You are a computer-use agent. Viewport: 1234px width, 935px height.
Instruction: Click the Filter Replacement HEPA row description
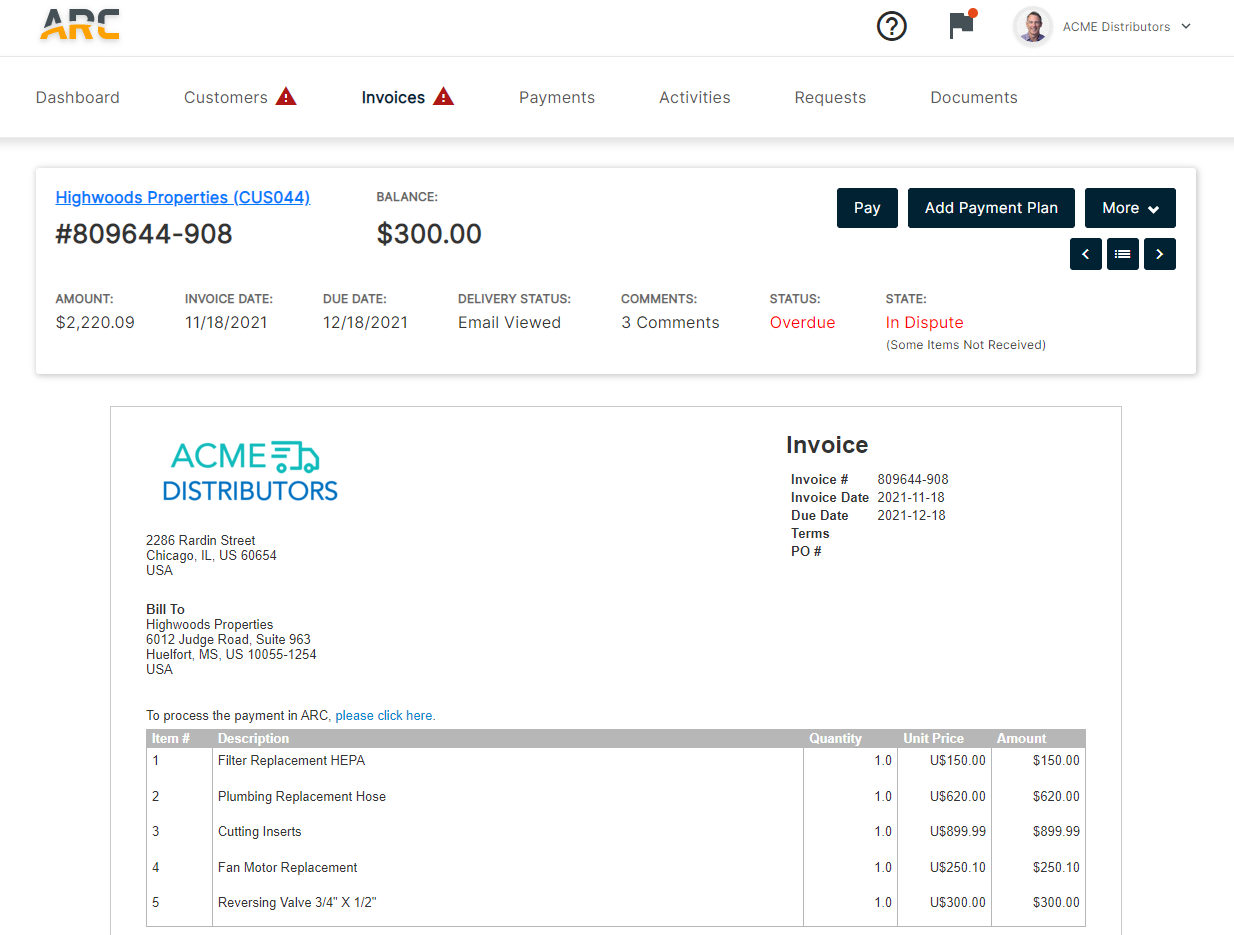(x=291, y=761)
